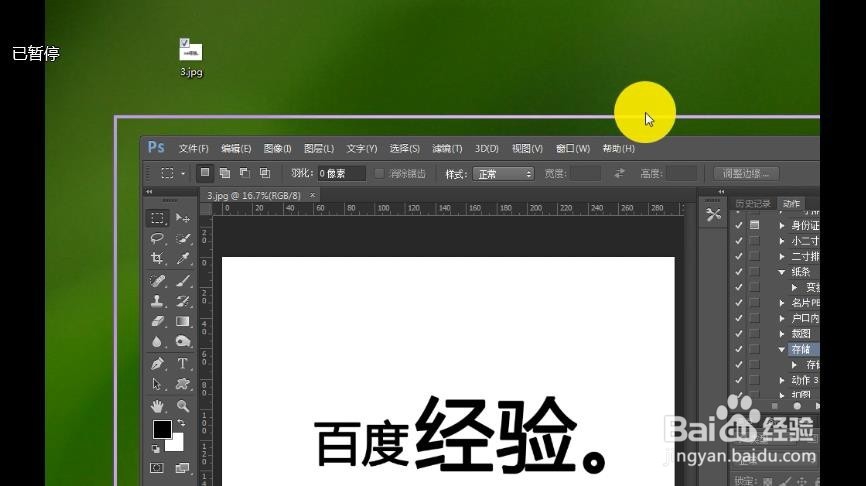Select the Custom Shape tool

tap(182, 384)
